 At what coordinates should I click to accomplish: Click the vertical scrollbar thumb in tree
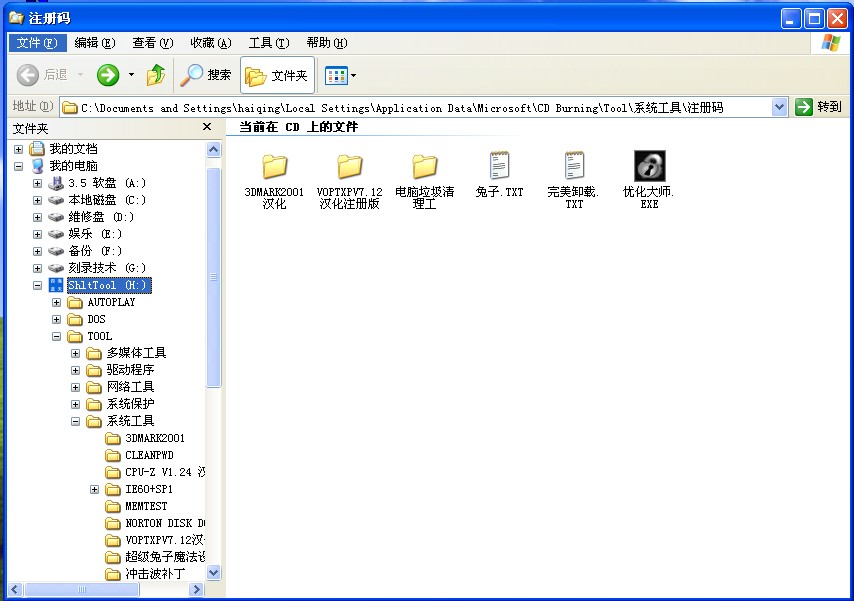point(214,277)
